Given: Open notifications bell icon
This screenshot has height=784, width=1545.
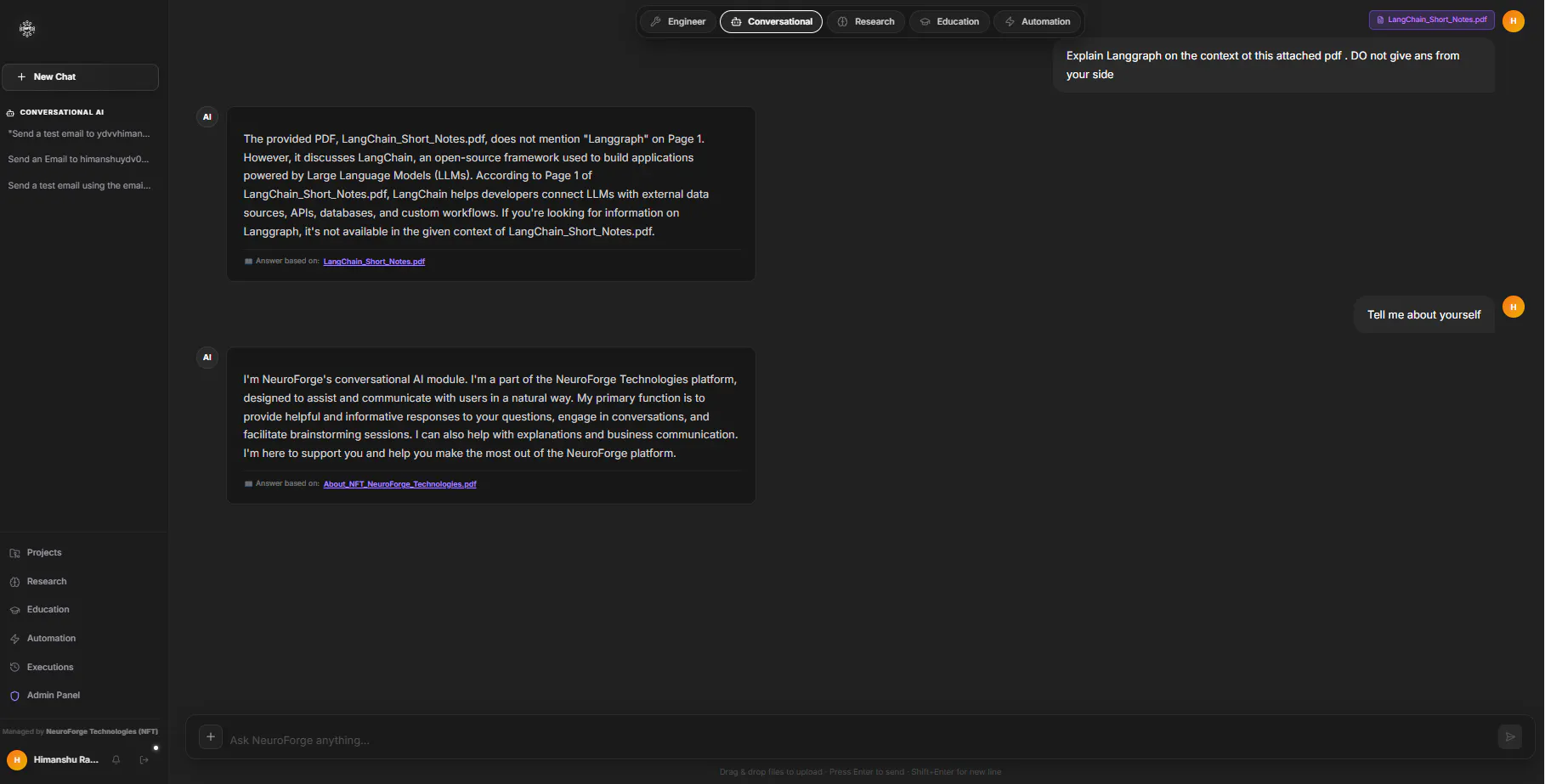Looking at the screenshot, I should 116,759.
